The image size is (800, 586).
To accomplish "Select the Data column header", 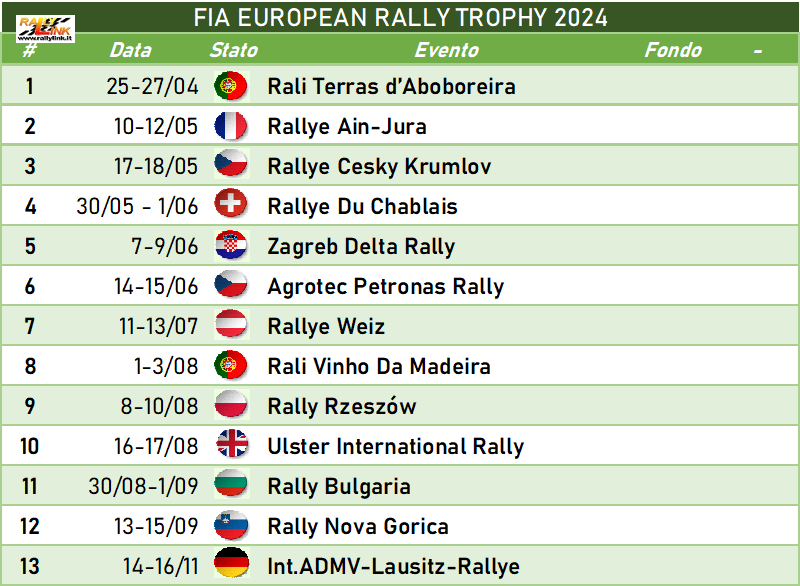I will click(x=131, y=50).
